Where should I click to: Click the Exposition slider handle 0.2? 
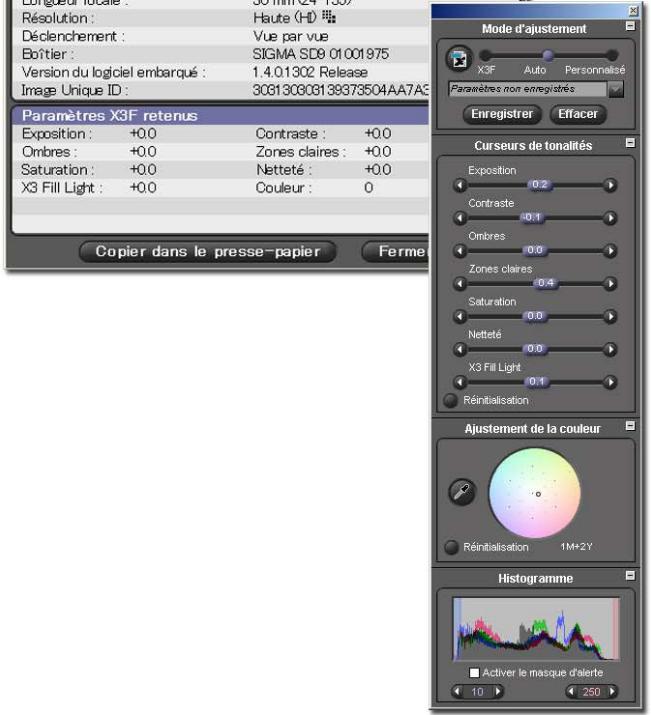tap(540, 185)
